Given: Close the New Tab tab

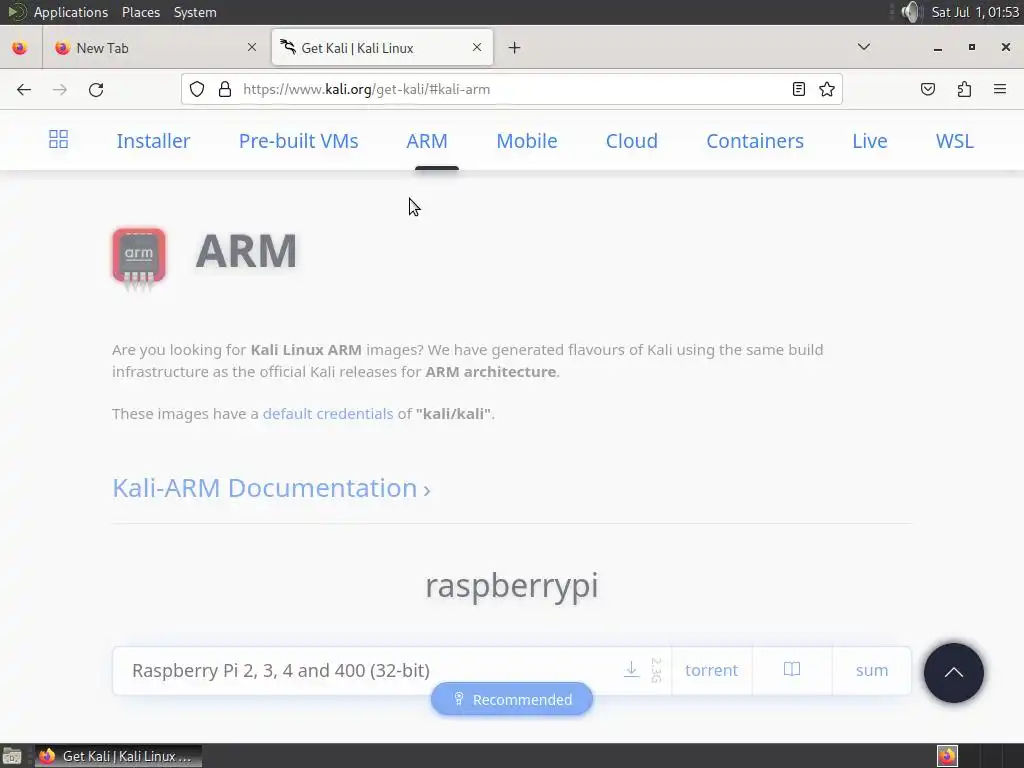Looking at the screenshot, I should pyautogui.click(x=252, y=48).
